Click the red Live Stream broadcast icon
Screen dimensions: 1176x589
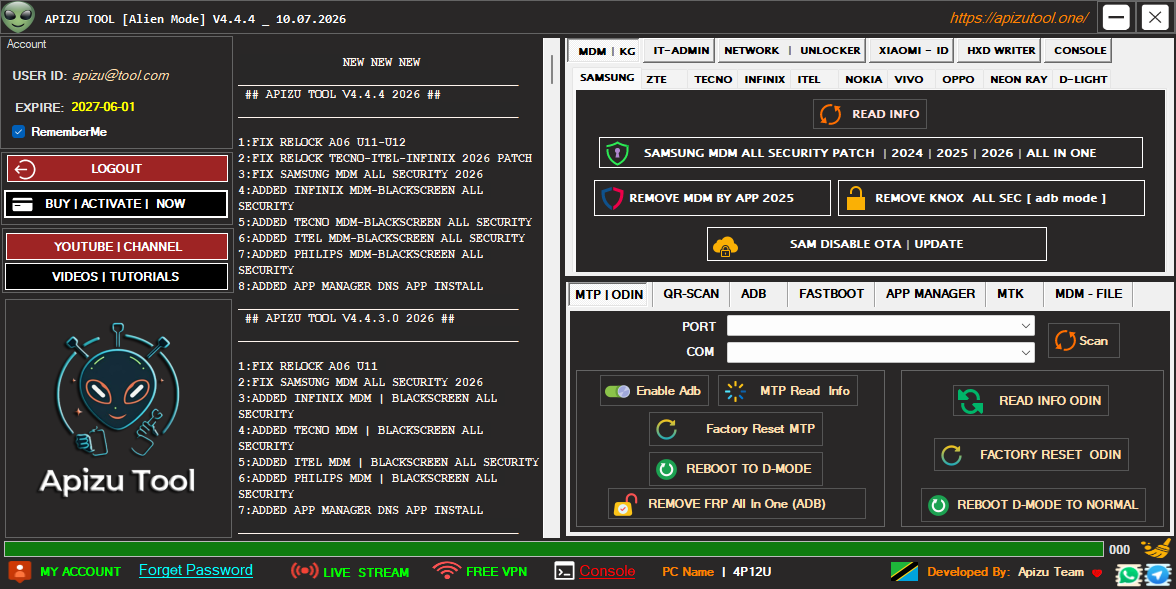pos(304,572)
